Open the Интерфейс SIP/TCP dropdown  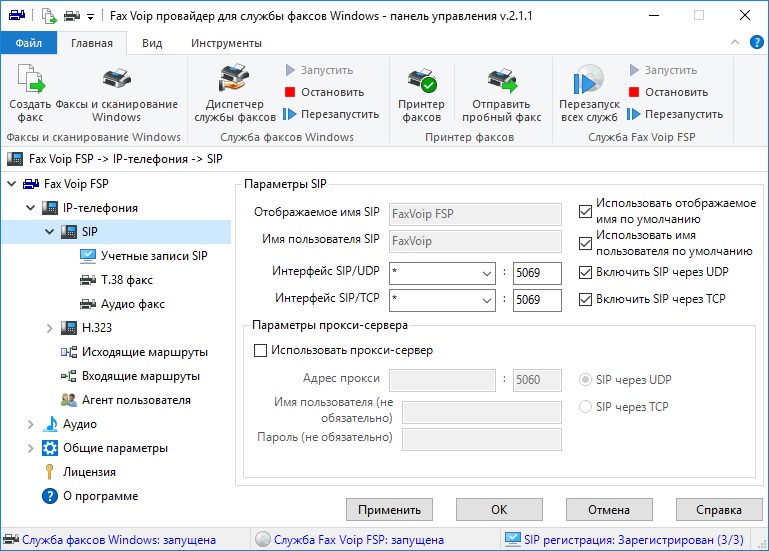pos(442,300)
